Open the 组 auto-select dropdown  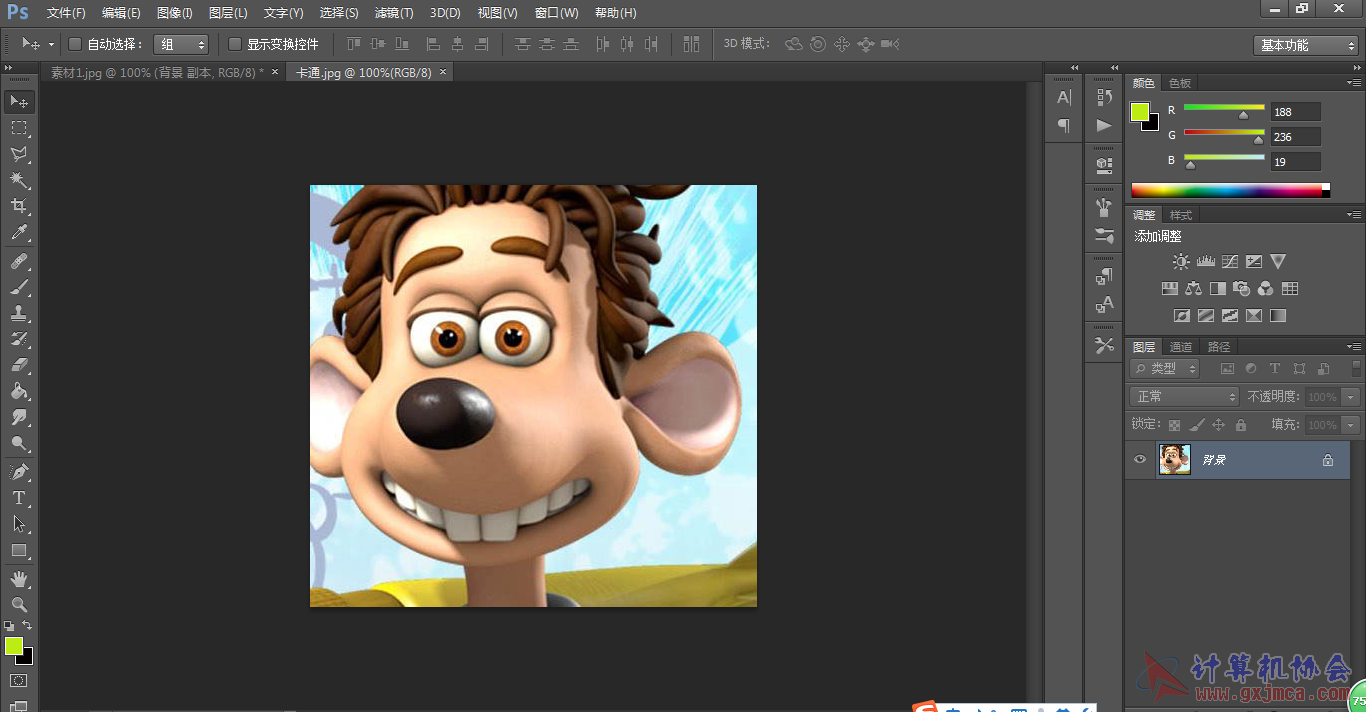[181, 44]
